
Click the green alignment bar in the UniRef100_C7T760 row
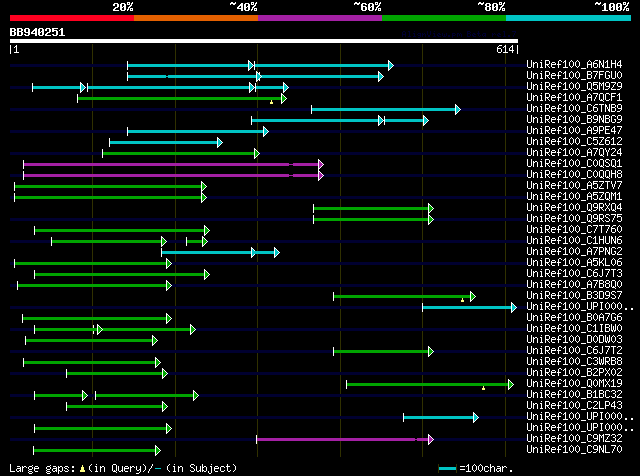(122, 231)
